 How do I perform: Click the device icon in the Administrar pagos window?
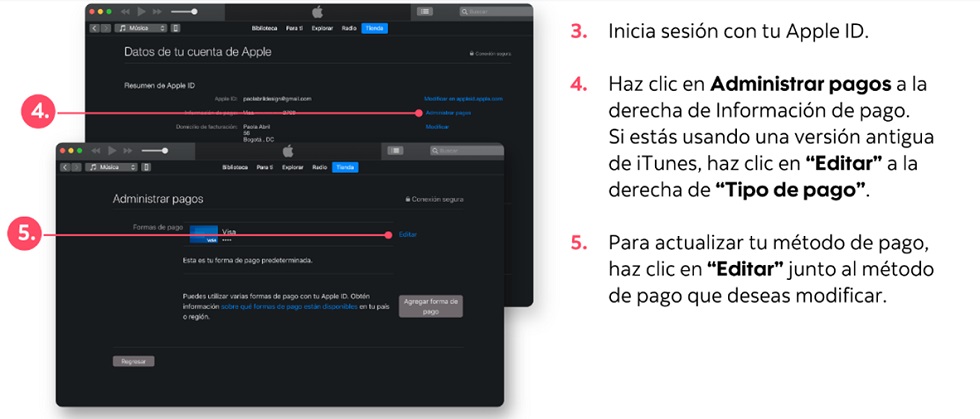coord(146,167)
